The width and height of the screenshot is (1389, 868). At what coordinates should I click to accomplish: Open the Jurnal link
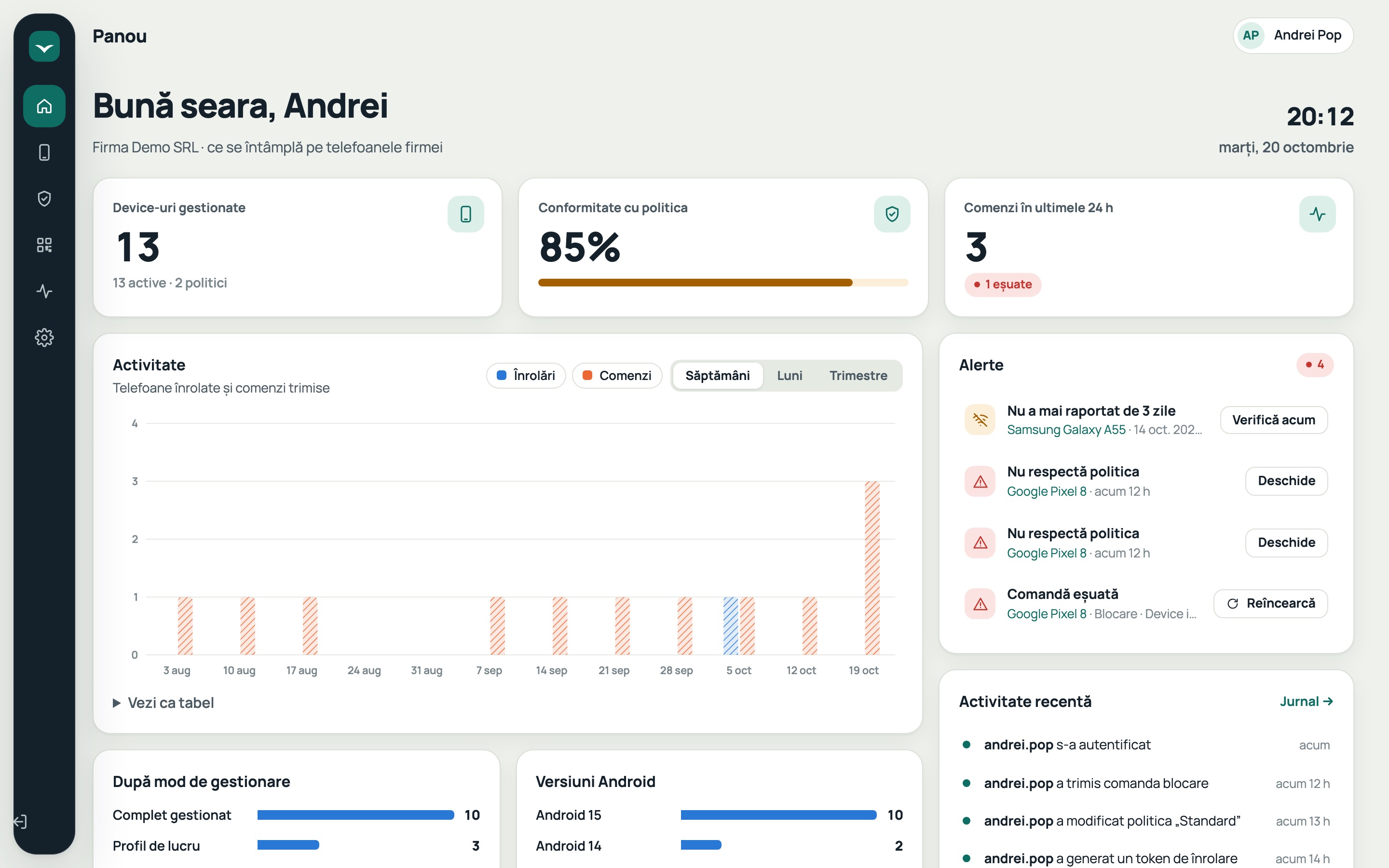1307,702
